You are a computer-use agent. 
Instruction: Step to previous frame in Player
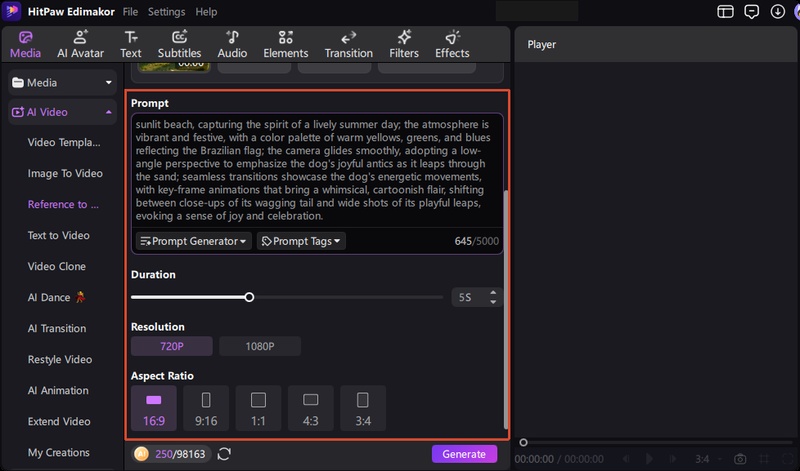click(x=626, y=459)
